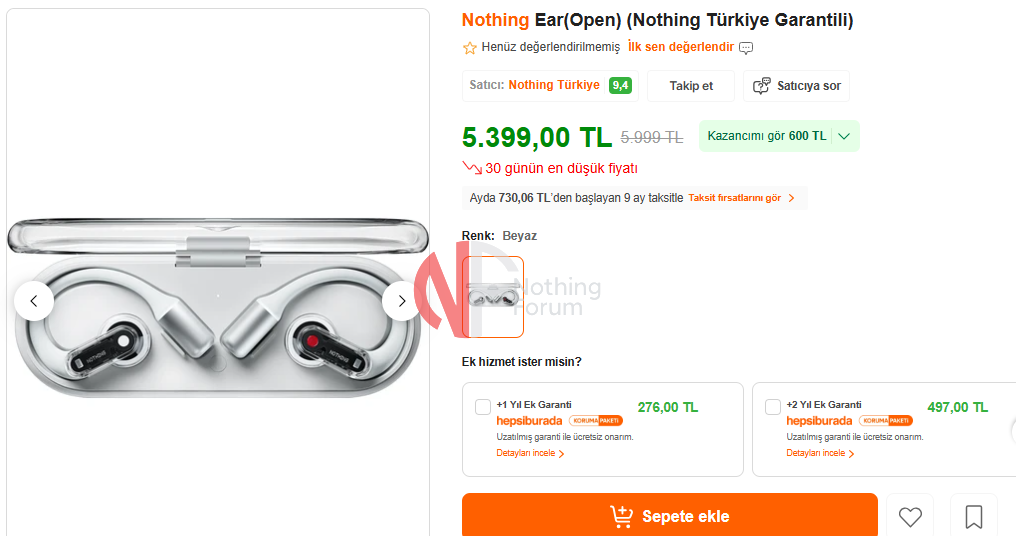This screenshot has width=1016, height=536.
Task: Go to the next product image
Action: point(401,301)
